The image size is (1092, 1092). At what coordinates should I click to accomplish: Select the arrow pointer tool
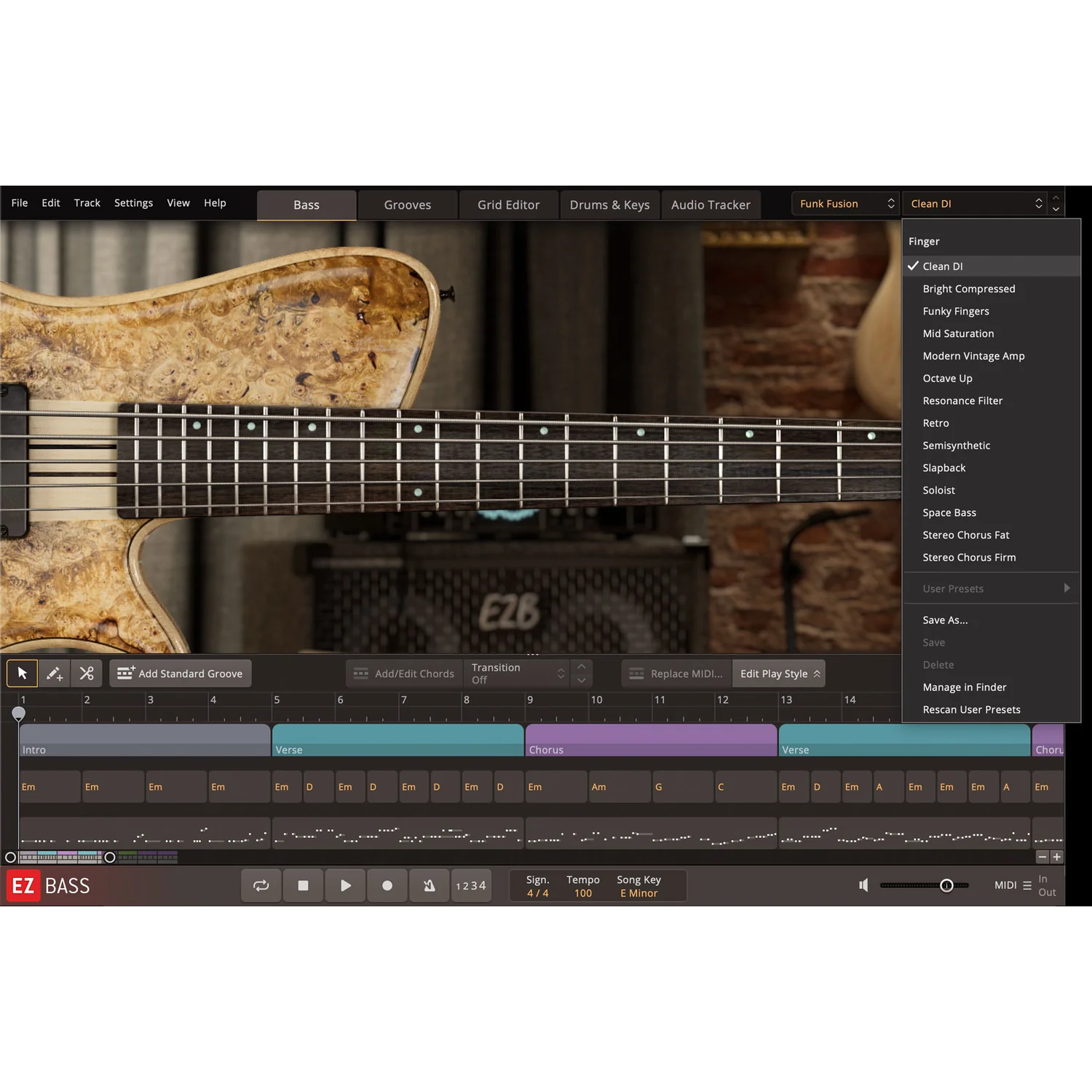click(x=22, y=673)
